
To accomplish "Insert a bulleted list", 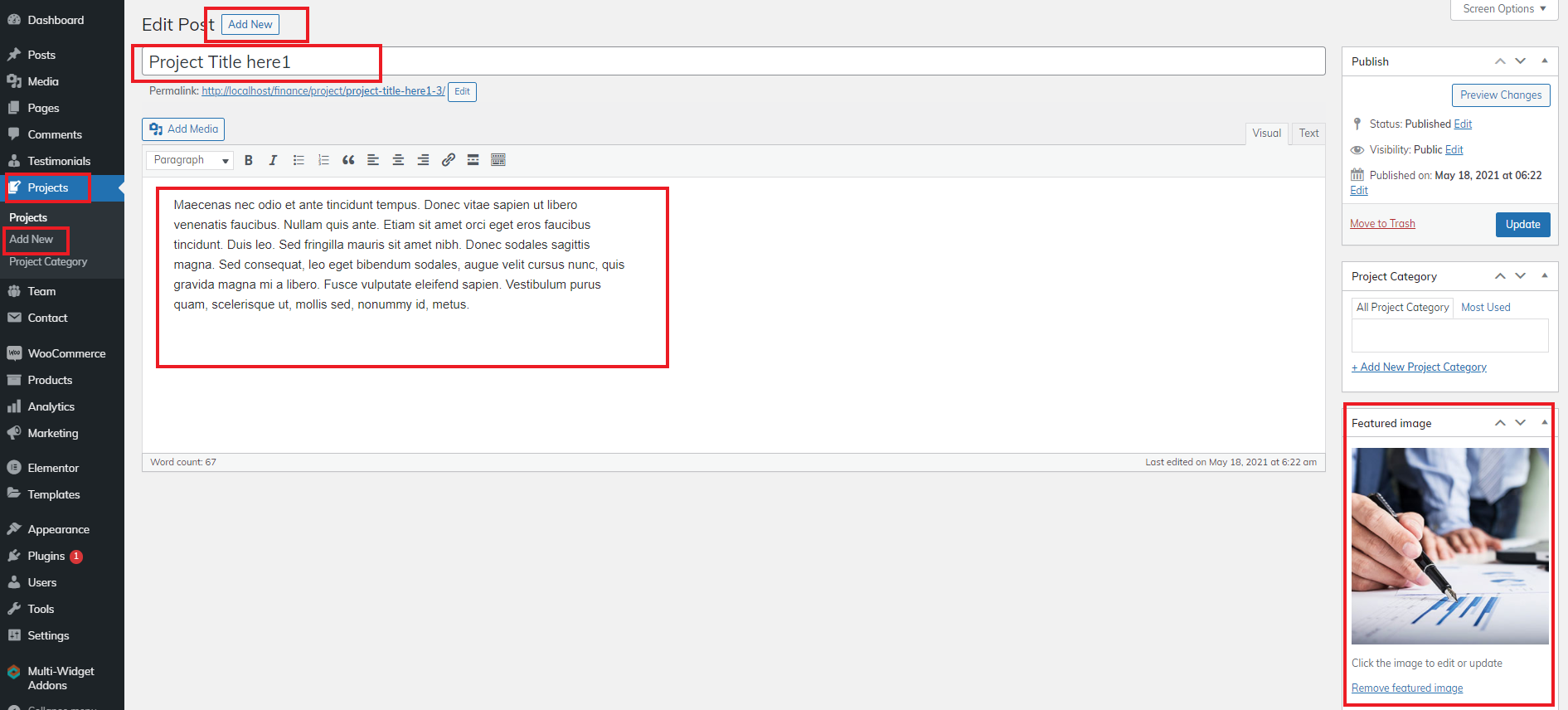I will [x=299, y=160].
